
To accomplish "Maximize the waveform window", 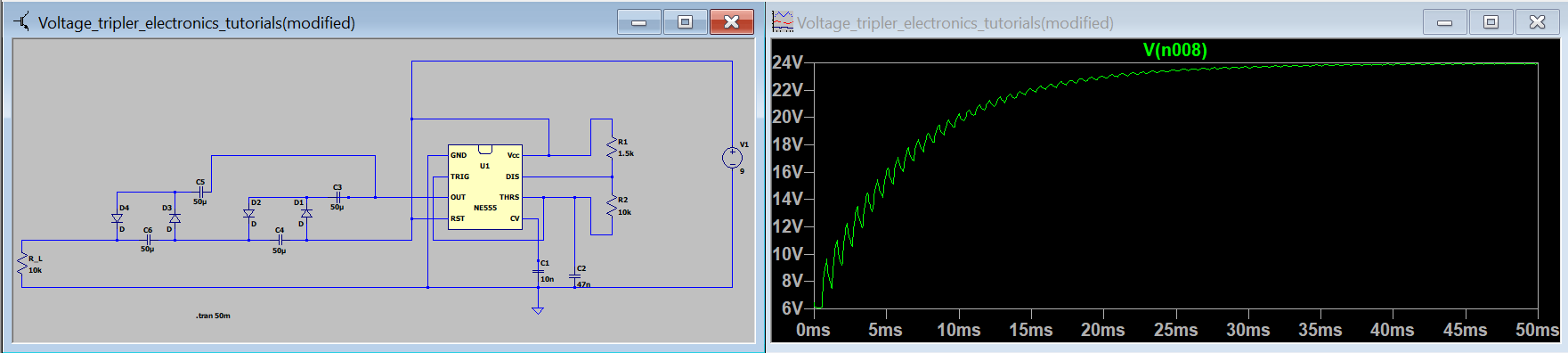I will click(1491, 22).
